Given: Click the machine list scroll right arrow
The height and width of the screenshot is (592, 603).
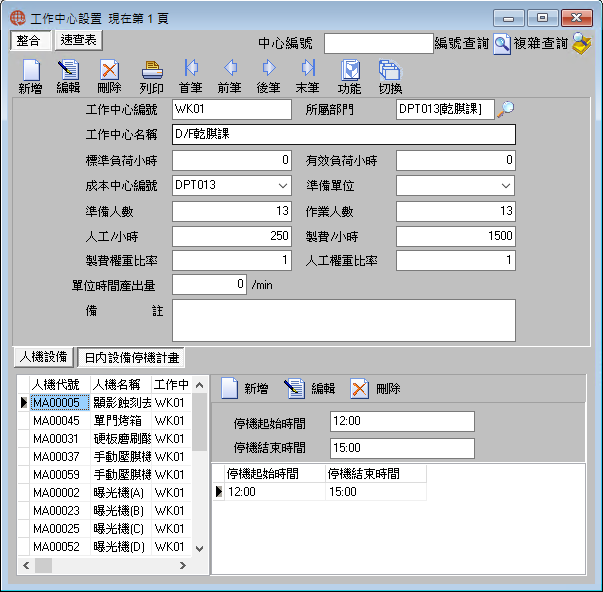Looking at the screenshot, I should [183, 565].
